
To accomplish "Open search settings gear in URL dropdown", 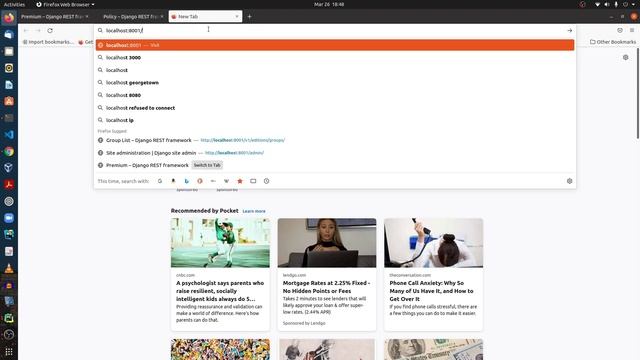I will tap(569, 181).
